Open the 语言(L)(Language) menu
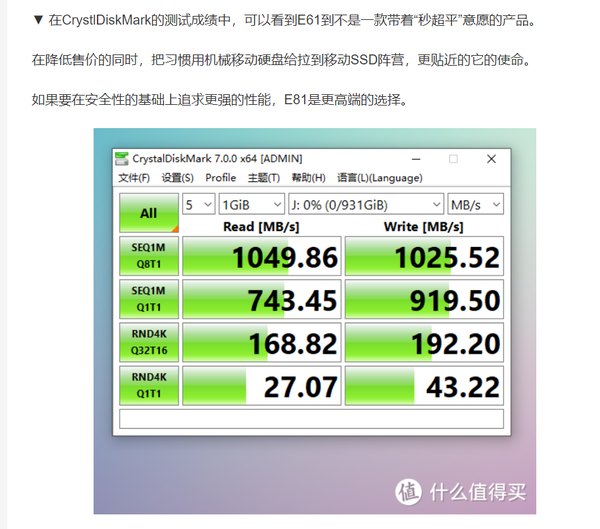 pos(380,178)
